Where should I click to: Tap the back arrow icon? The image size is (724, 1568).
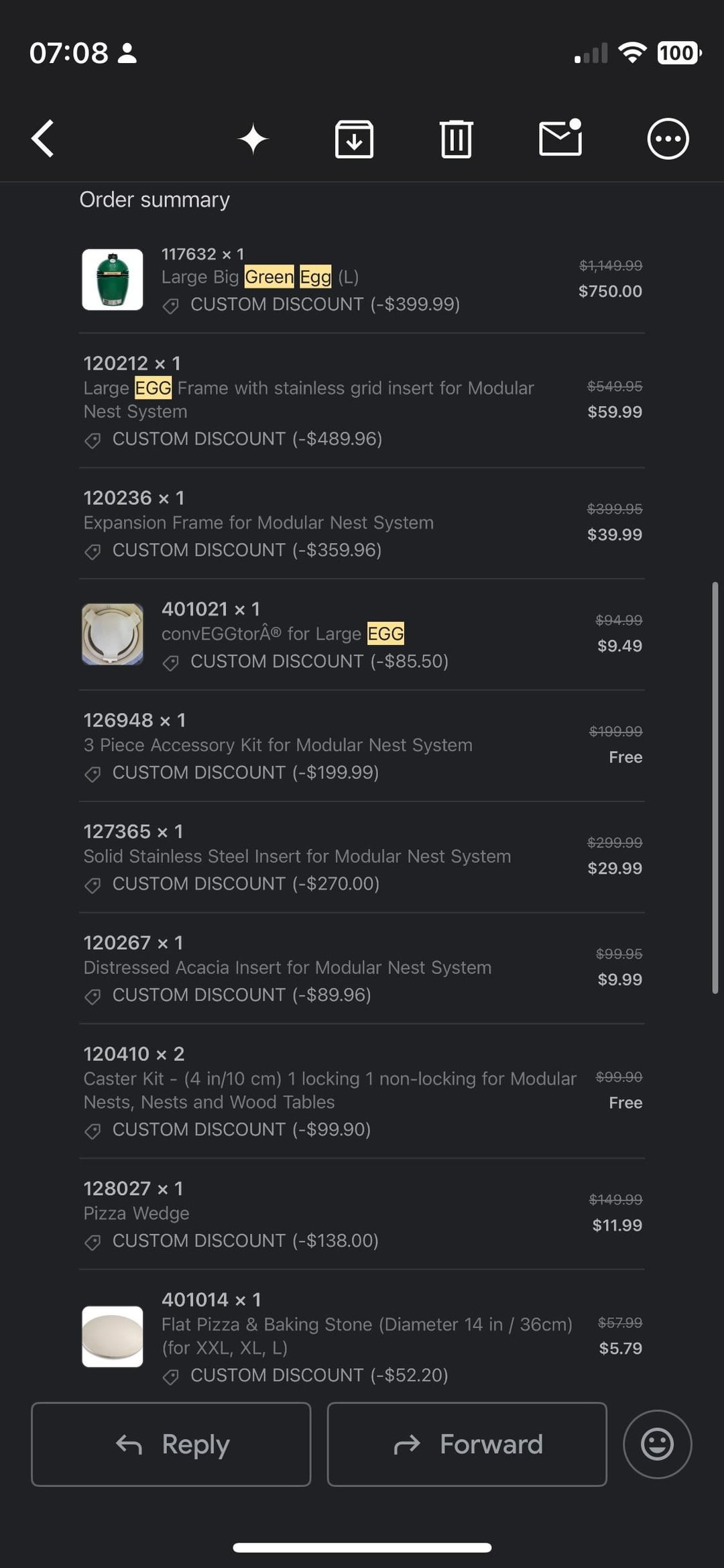click(x=43, y=139)
